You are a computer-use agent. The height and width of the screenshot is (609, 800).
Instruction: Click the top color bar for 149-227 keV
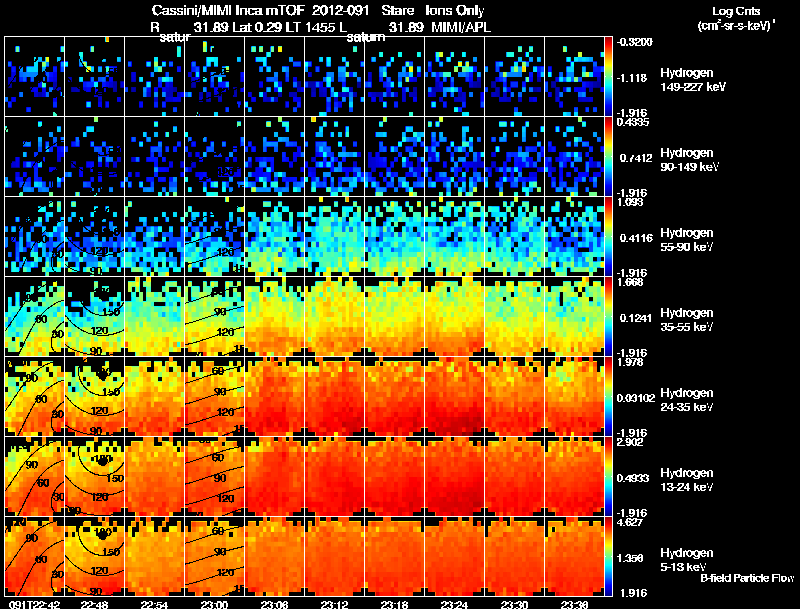point(608,76)
